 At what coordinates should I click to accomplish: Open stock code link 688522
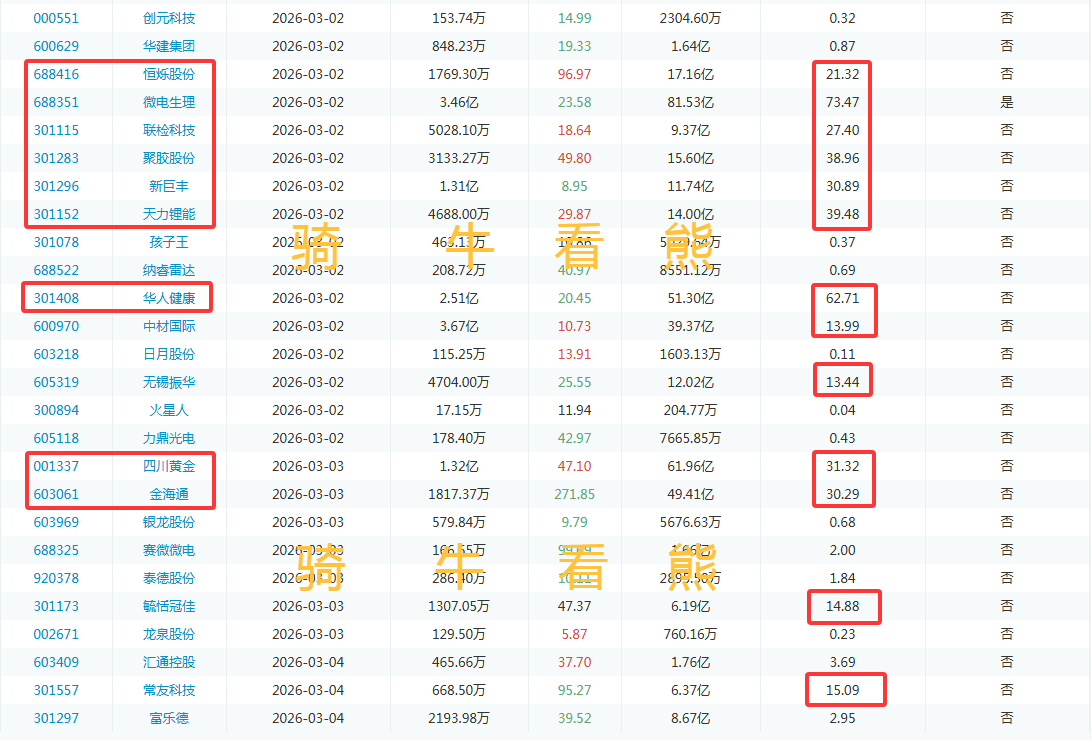click(56, 270)
